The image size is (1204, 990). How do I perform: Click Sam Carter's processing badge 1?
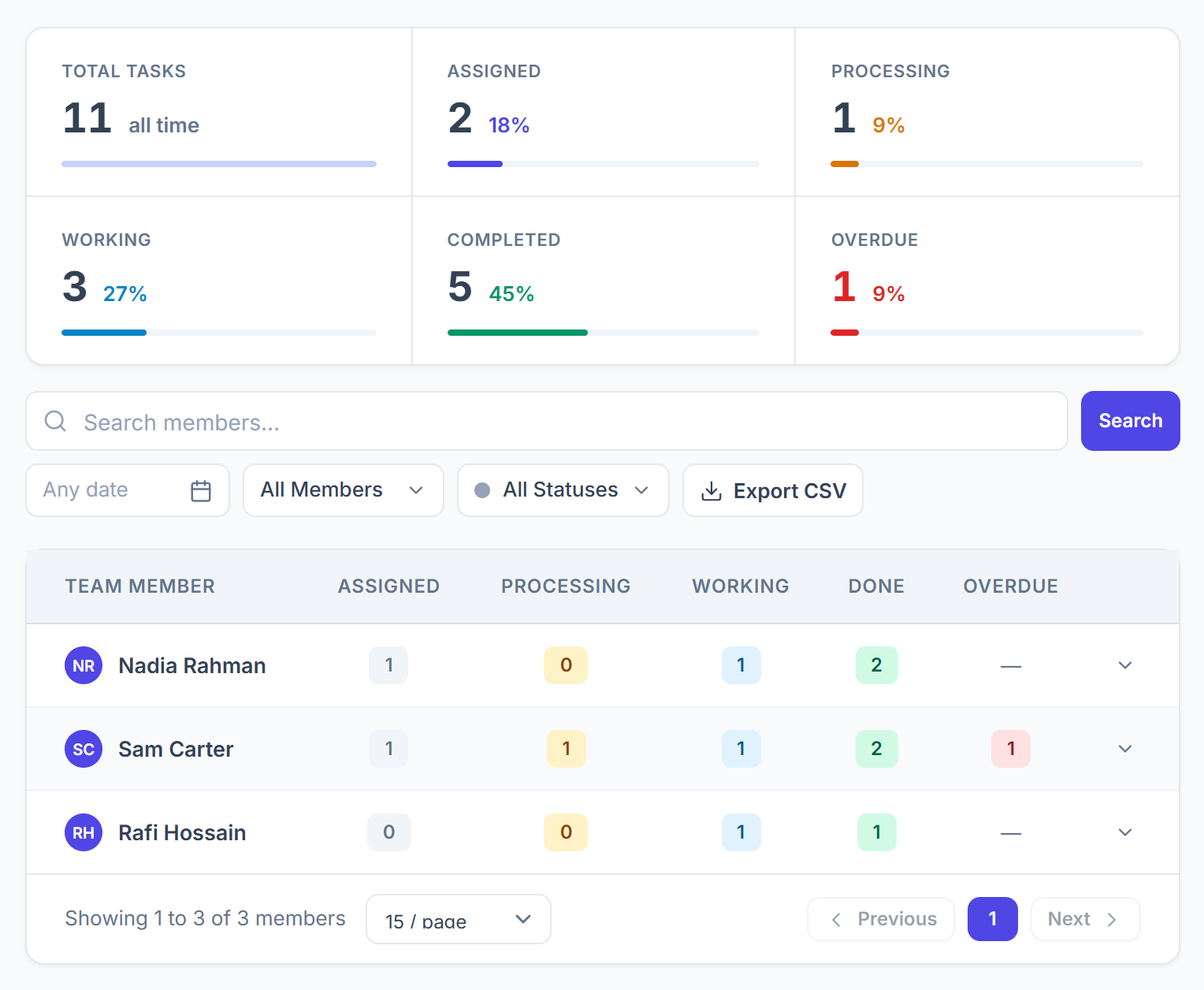[x=567, y=749]
